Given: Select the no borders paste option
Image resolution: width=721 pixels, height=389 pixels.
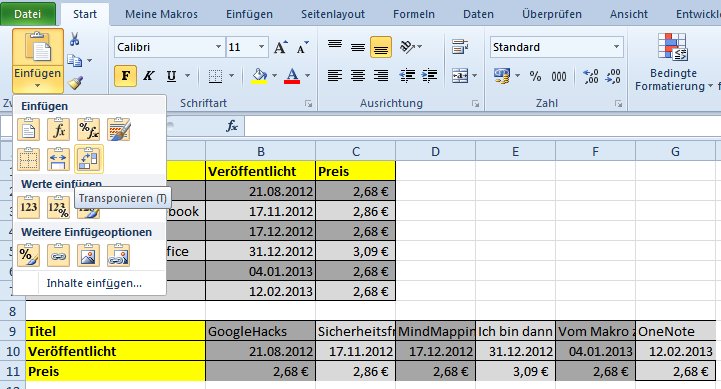Looking at the screenshot, I should [29, 159].
